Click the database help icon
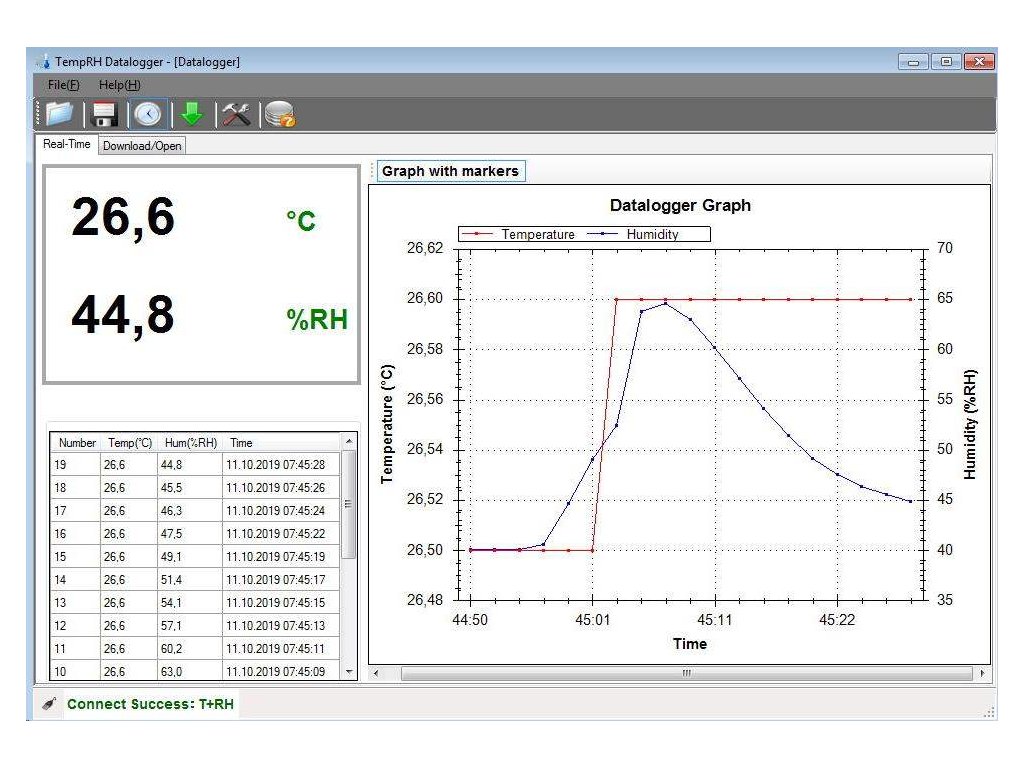Viewport: 1024px width, 768px height. tap(280, 115)
